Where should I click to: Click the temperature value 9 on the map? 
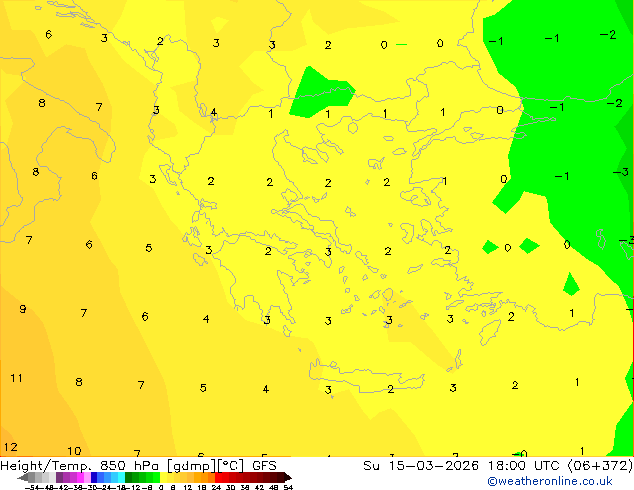(23, 309)
